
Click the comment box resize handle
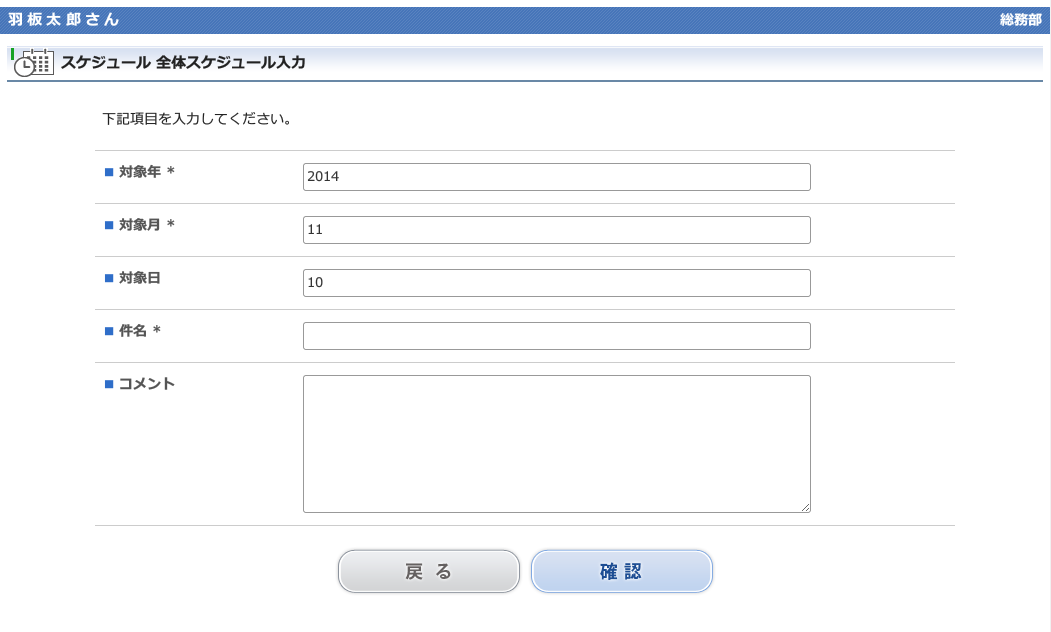(x=806, y=507)
